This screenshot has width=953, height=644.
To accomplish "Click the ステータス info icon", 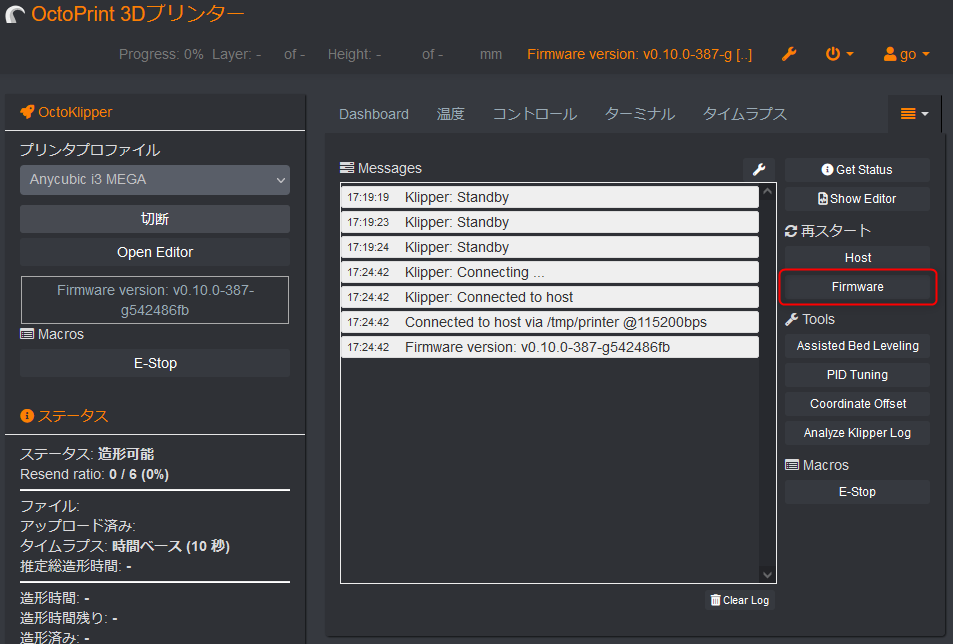I will [27, 416].
